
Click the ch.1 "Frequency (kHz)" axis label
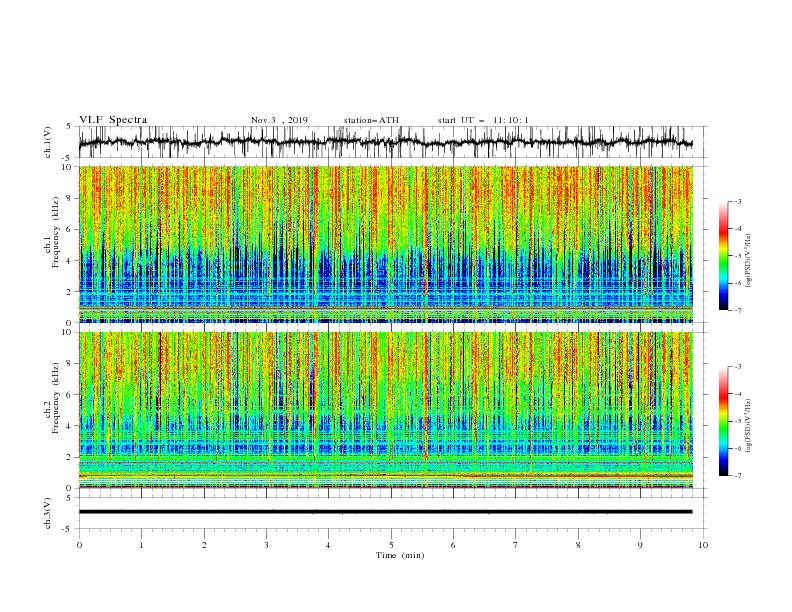[x=56, y=232]
